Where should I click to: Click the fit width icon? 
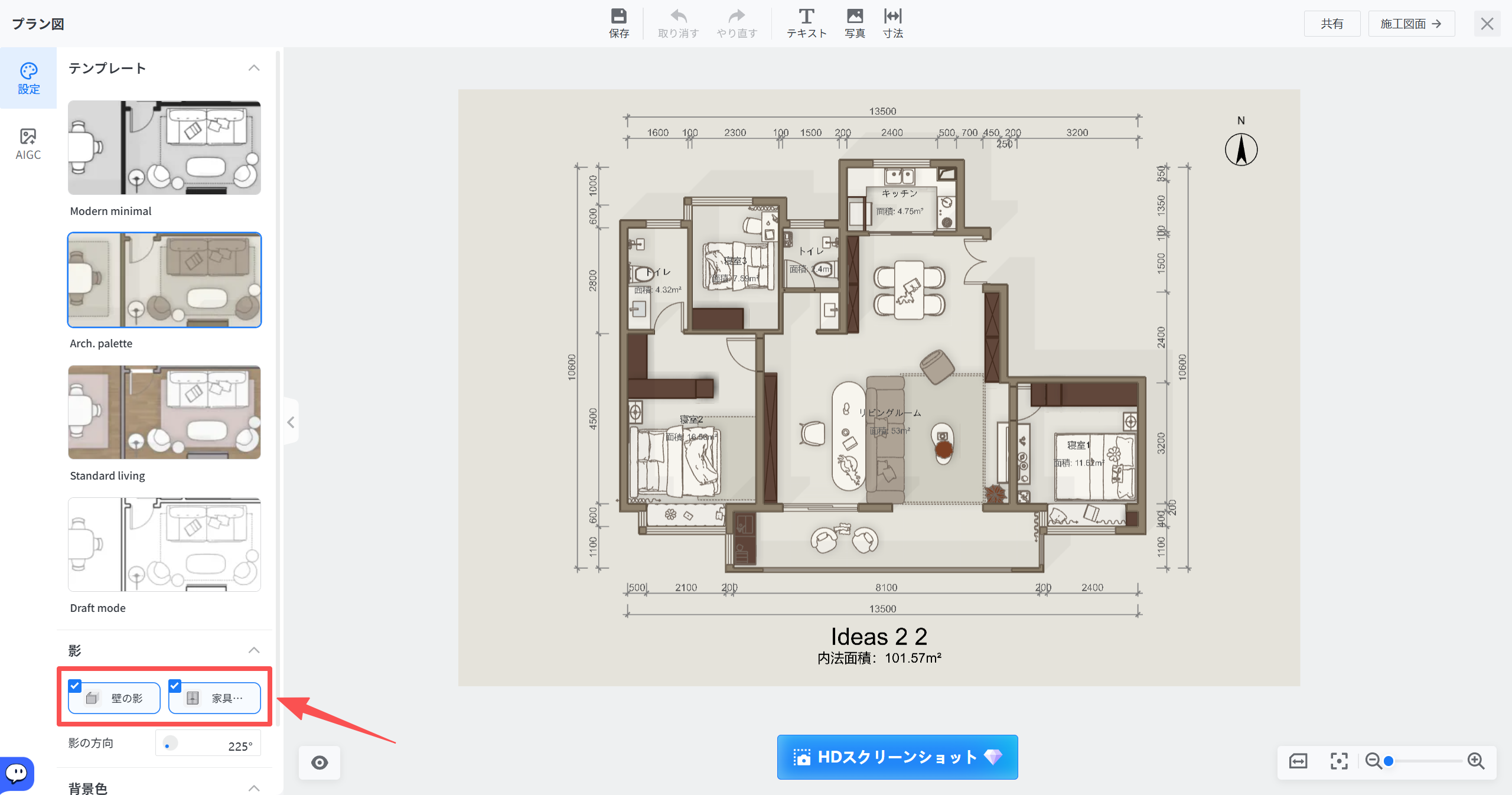[x=1298, y=761]
